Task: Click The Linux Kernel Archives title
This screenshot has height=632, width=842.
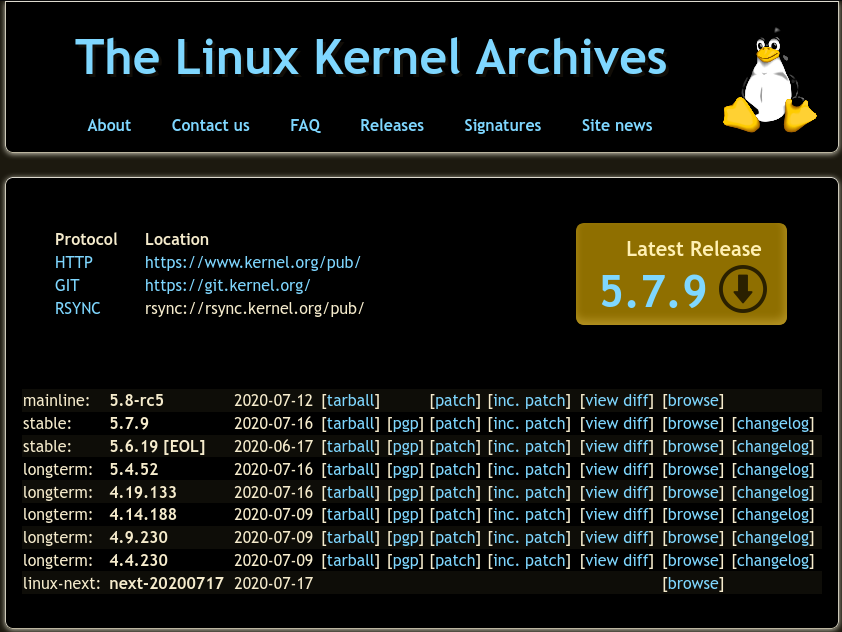Action: (x=371, y=56)
